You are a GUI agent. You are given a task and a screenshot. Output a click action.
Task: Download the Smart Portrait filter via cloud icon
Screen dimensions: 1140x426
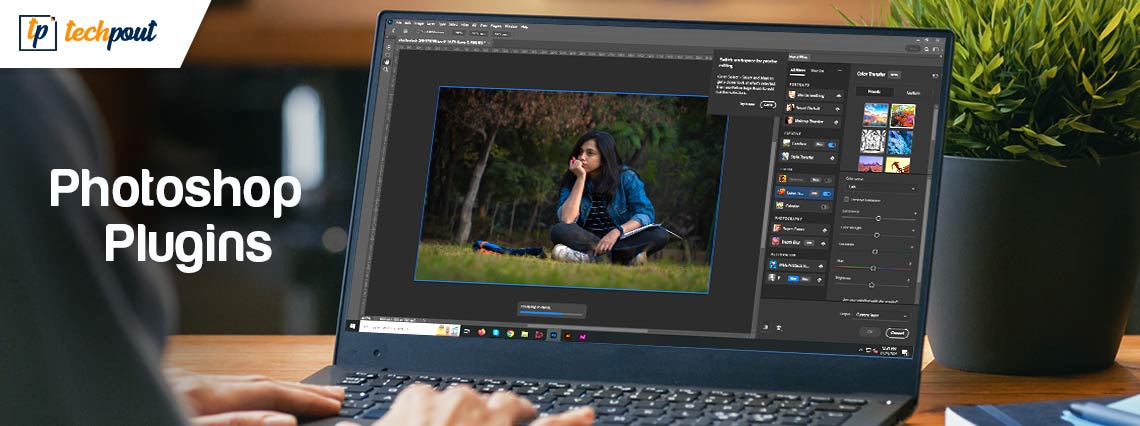[x=838, y=108]
